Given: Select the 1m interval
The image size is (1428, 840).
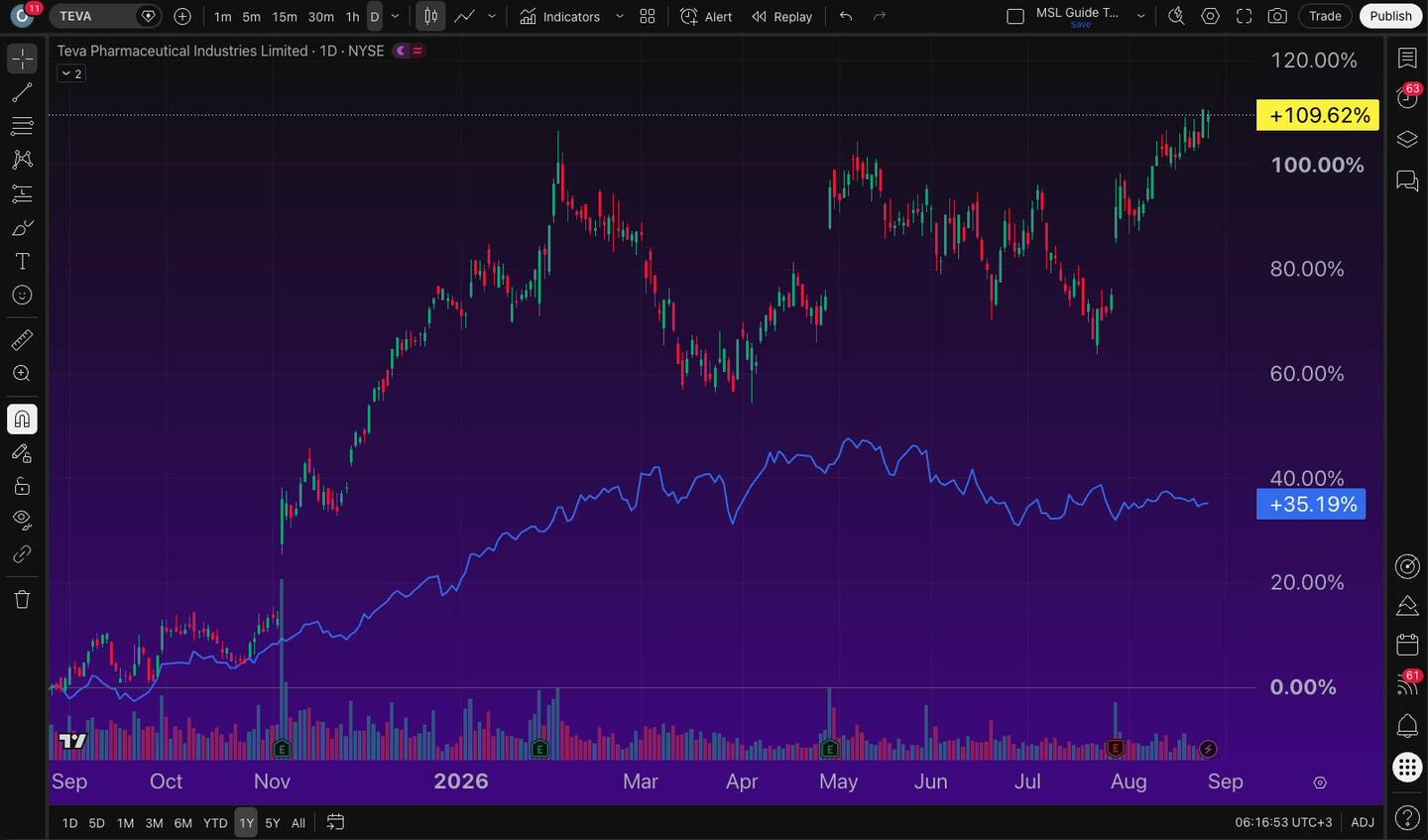Looking at the screenshot, I should point(223,16).
